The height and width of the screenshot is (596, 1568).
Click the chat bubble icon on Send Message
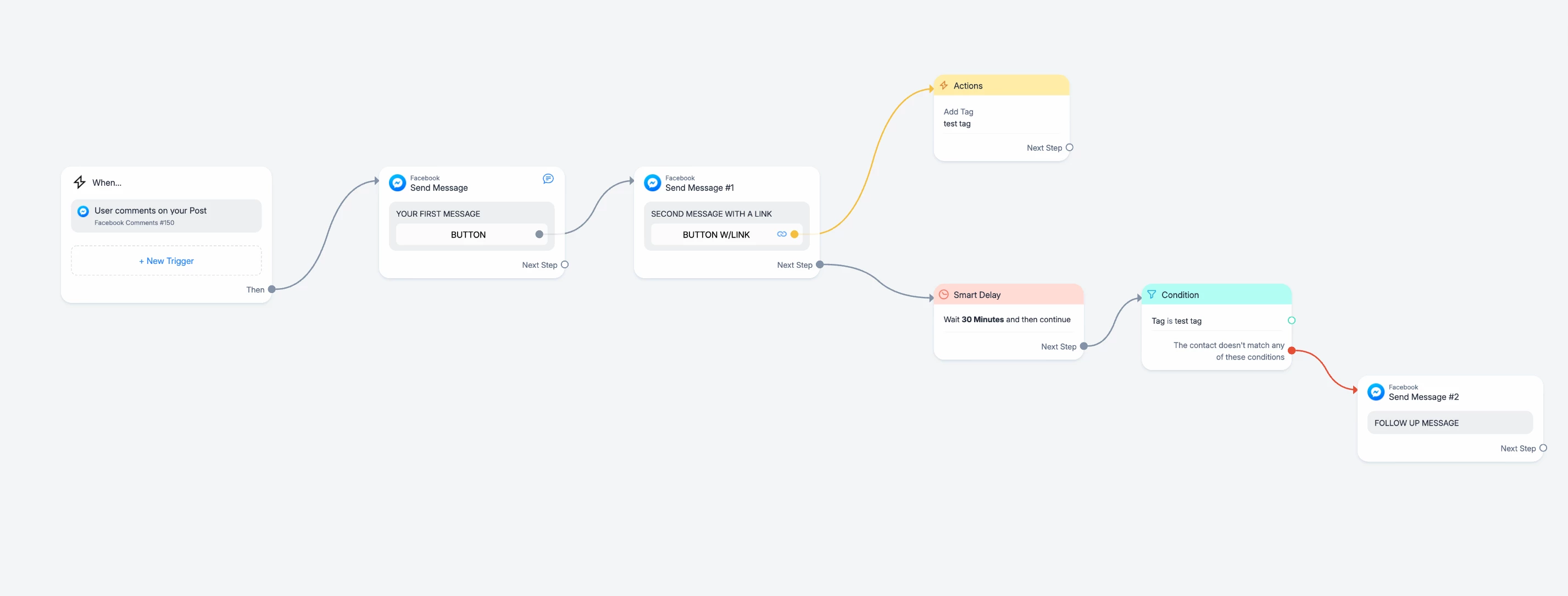[548, 179]
